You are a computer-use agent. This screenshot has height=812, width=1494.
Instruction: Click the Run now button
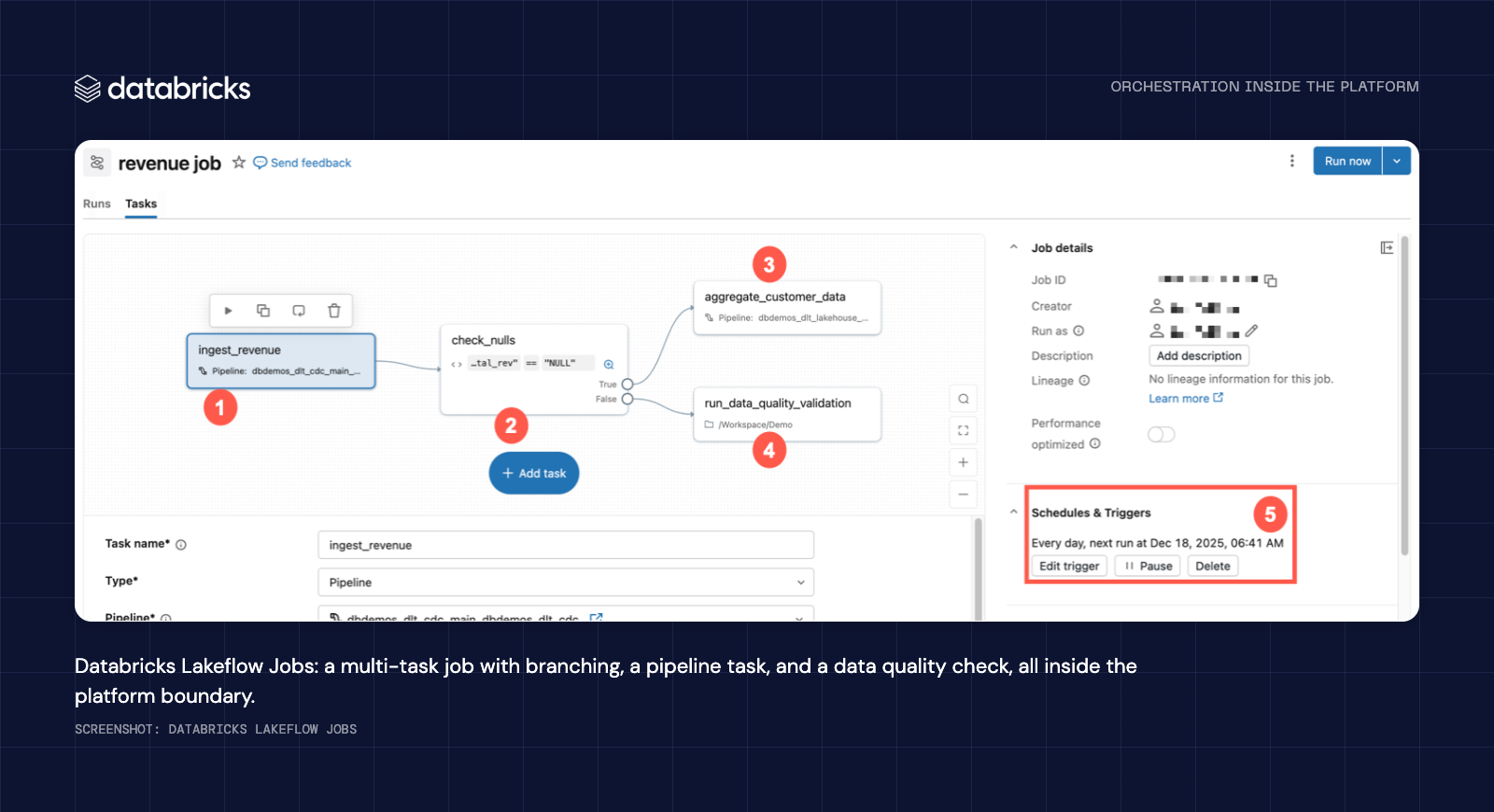coord(1347,161)
